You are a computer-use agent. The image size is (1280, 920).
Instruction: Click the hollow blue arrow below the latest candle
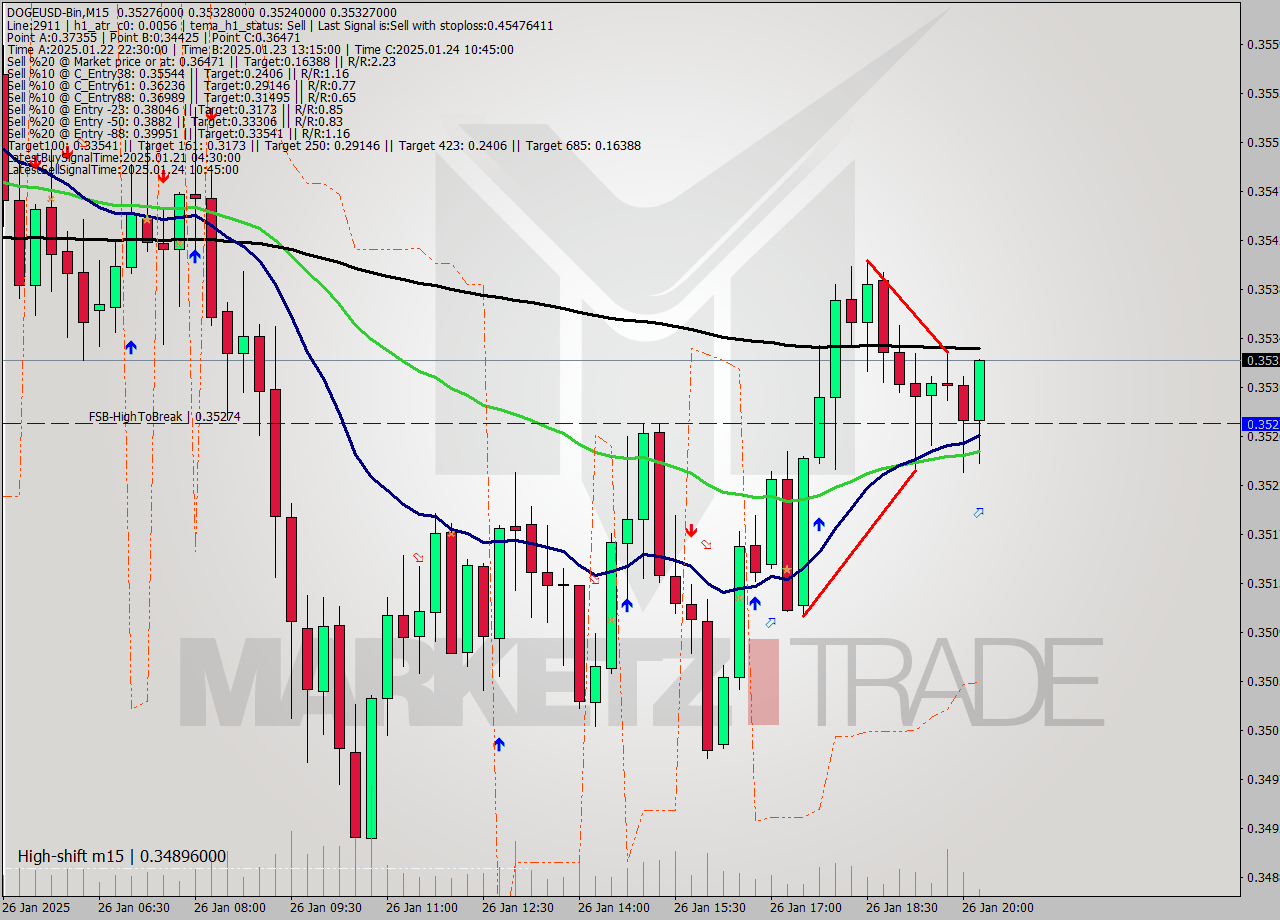tap(978, 512)
